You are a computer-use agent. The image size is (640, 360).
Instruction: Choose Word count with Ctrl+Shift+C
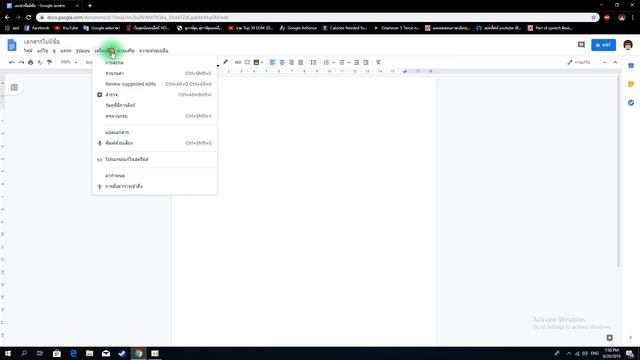[x=154, y=73]
